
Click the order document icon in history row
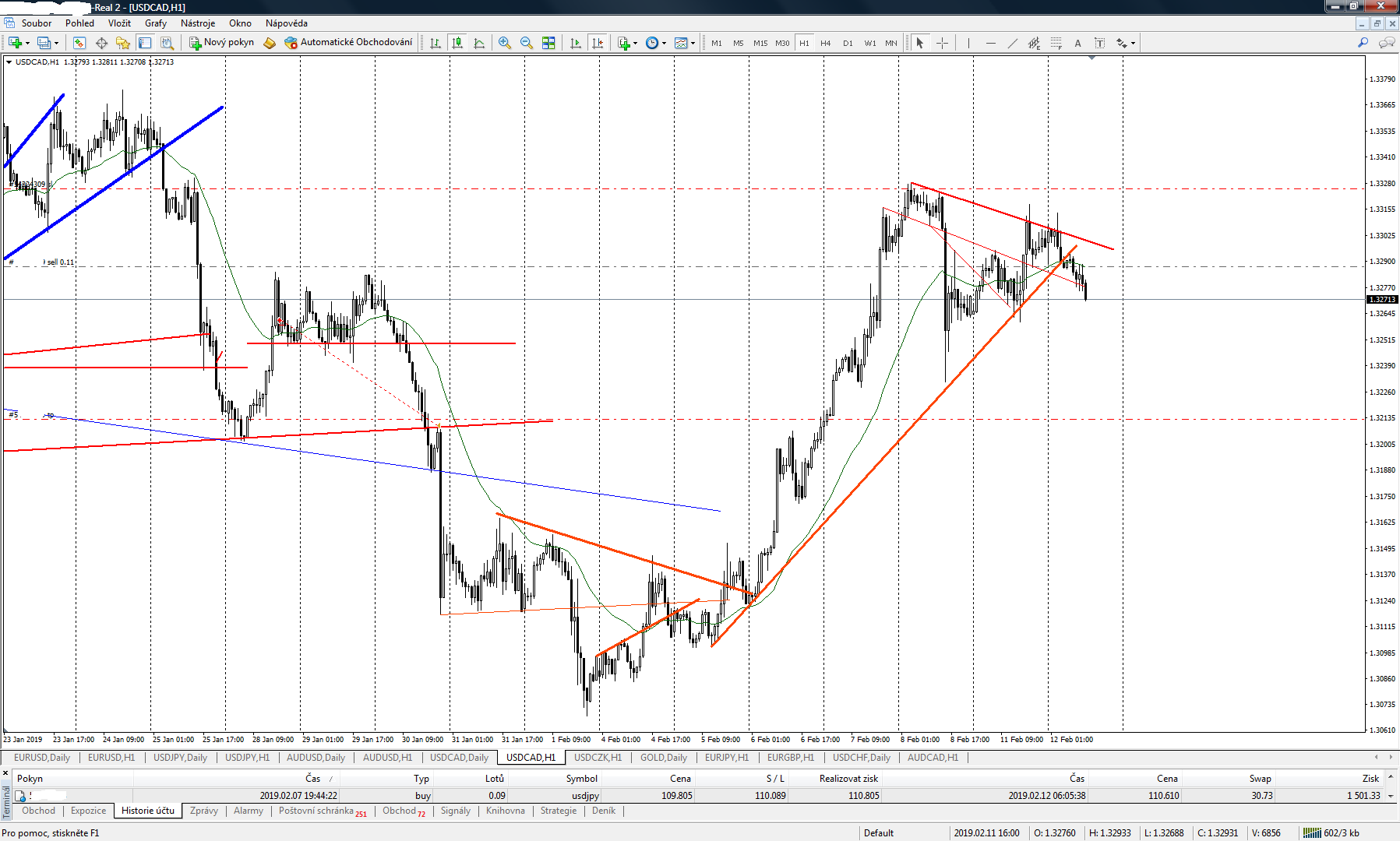click(21, 796)
